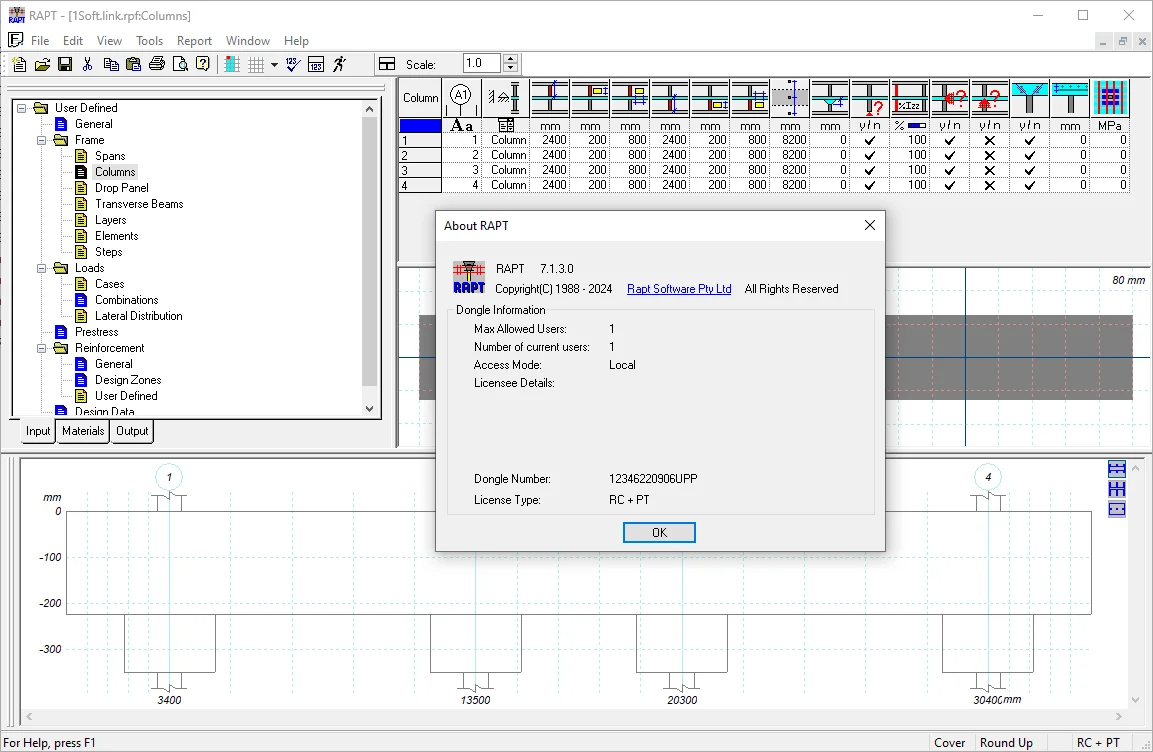Image resolution: width=1153 pixels, height=752 pixels.
Task: Click the Scale value input field
Action: (x=482, y=64)
